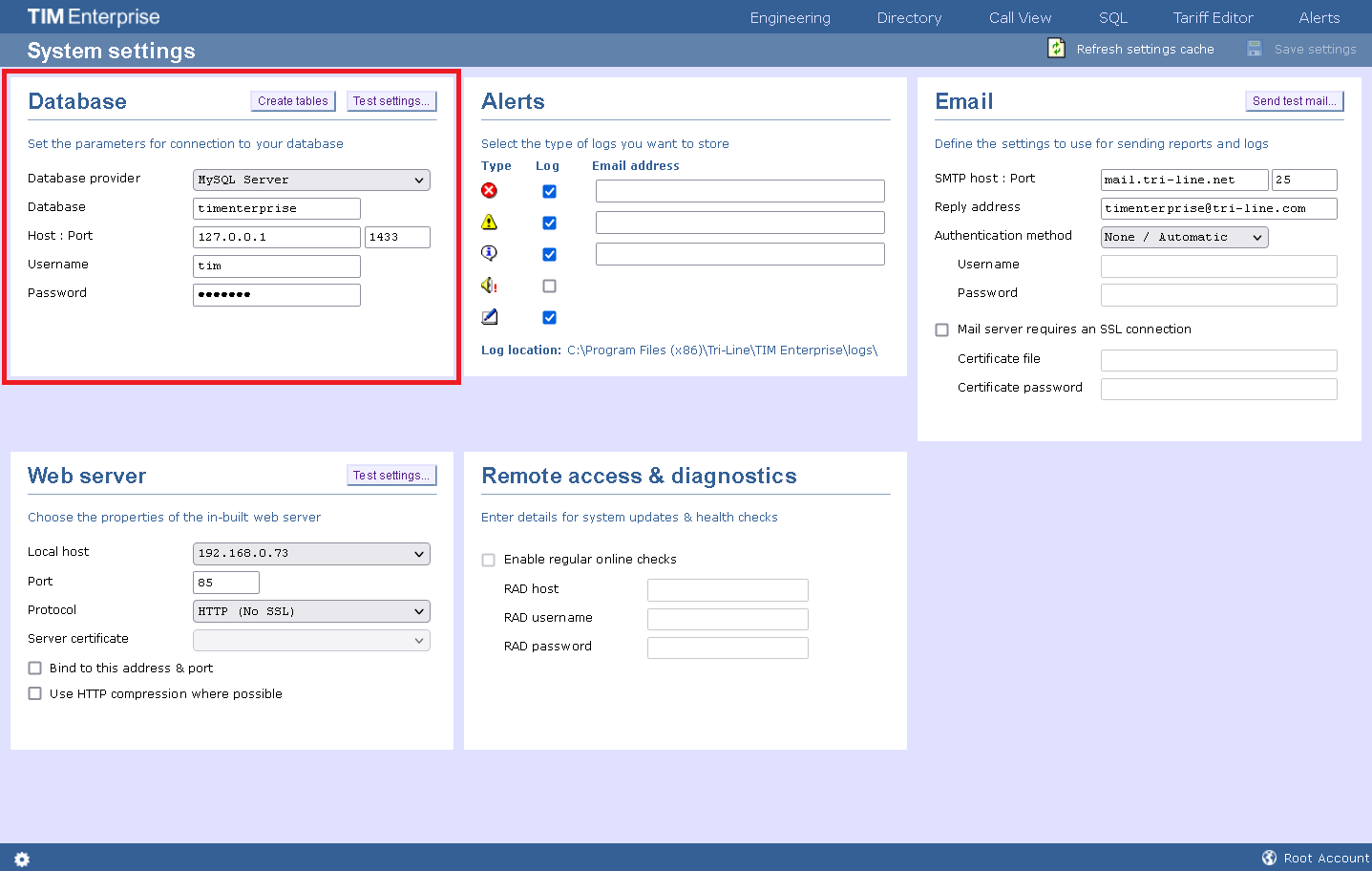Open the gear icon in the status bar
This screenshot has width=1372, height=871.
point(21,859)
